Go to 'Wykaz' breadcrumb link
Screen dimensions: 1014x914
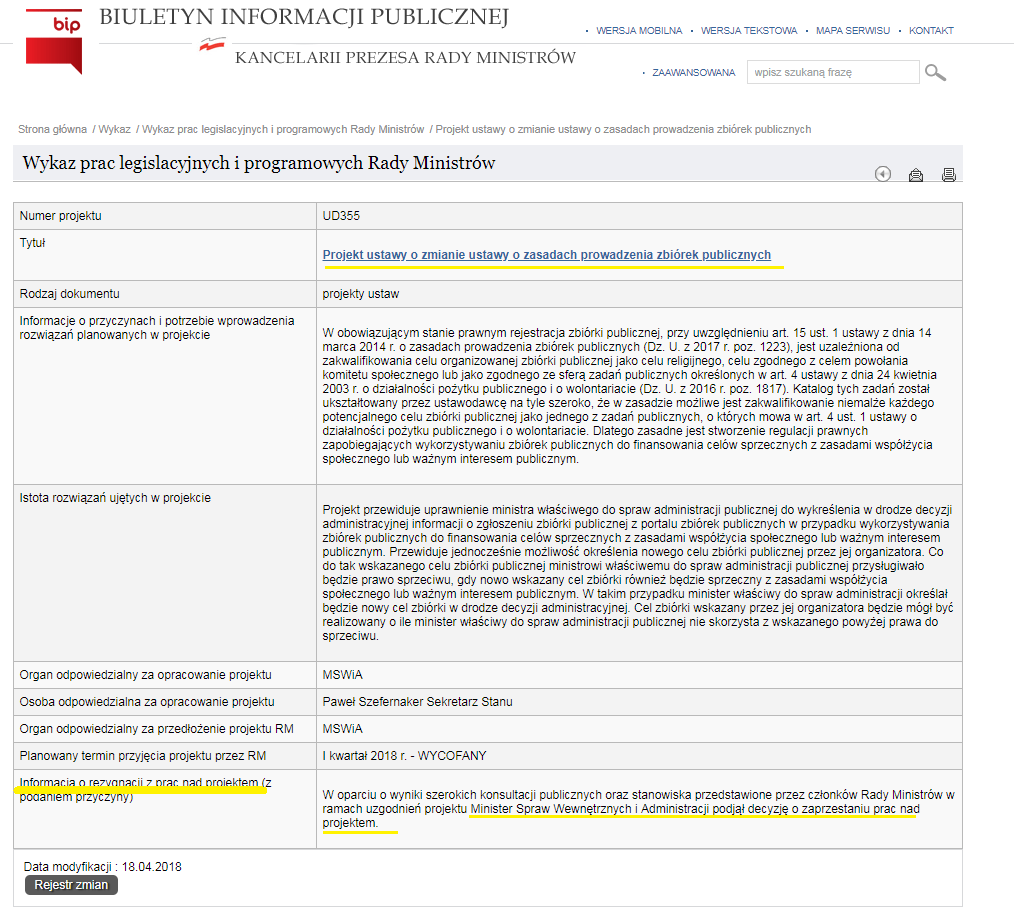(x=114, y=129)
